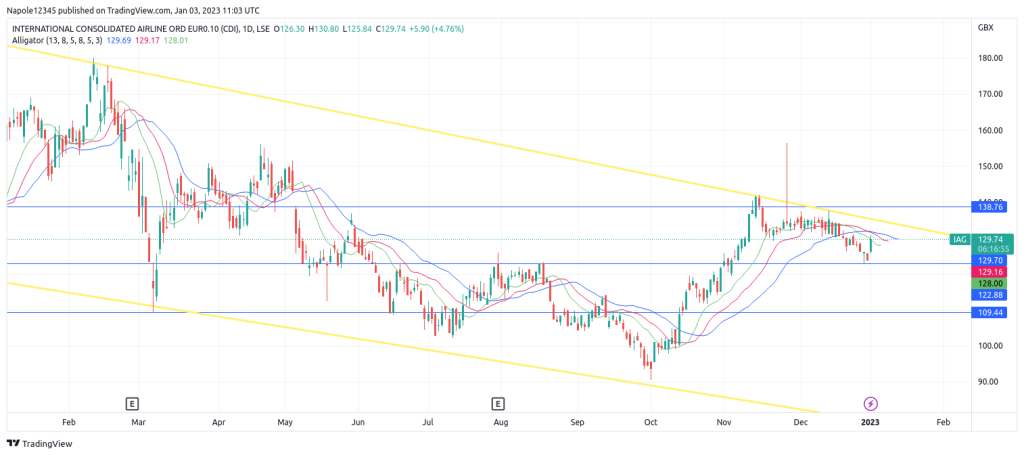
Task: Click the Dec time axis label
Action: tap(801, 423)
